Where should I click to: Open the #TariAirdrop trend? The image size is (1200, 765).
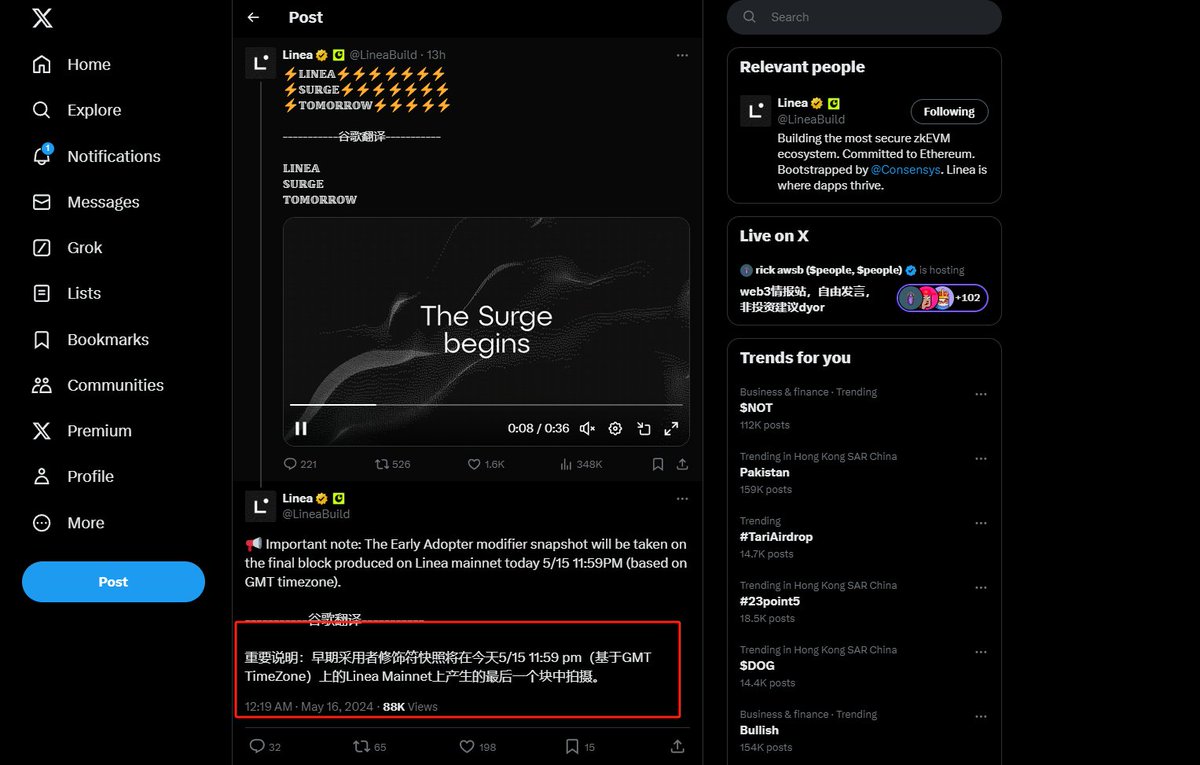point(776,537)
